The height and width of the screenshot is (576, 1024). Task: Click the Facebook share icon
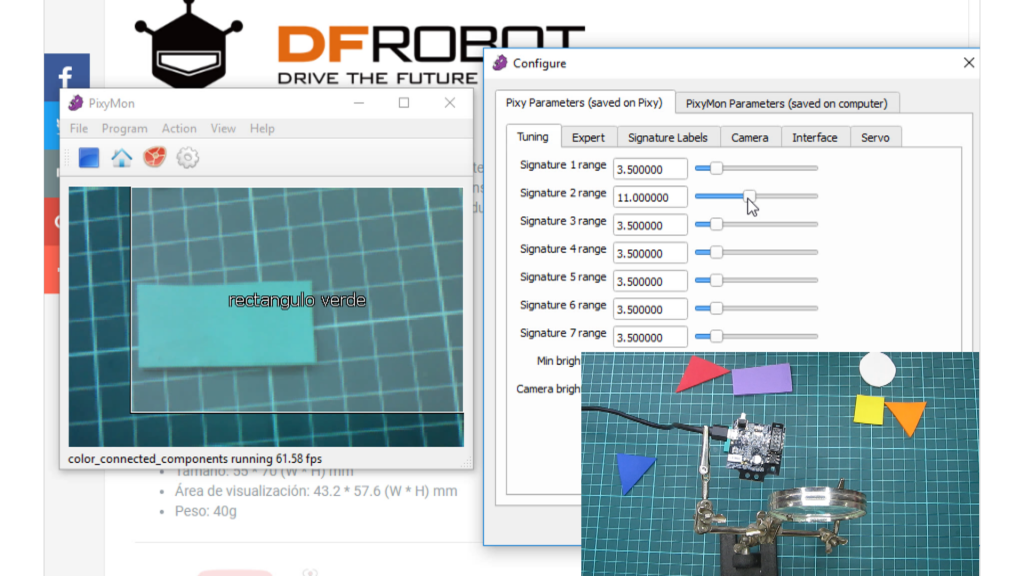coord(67,77)
